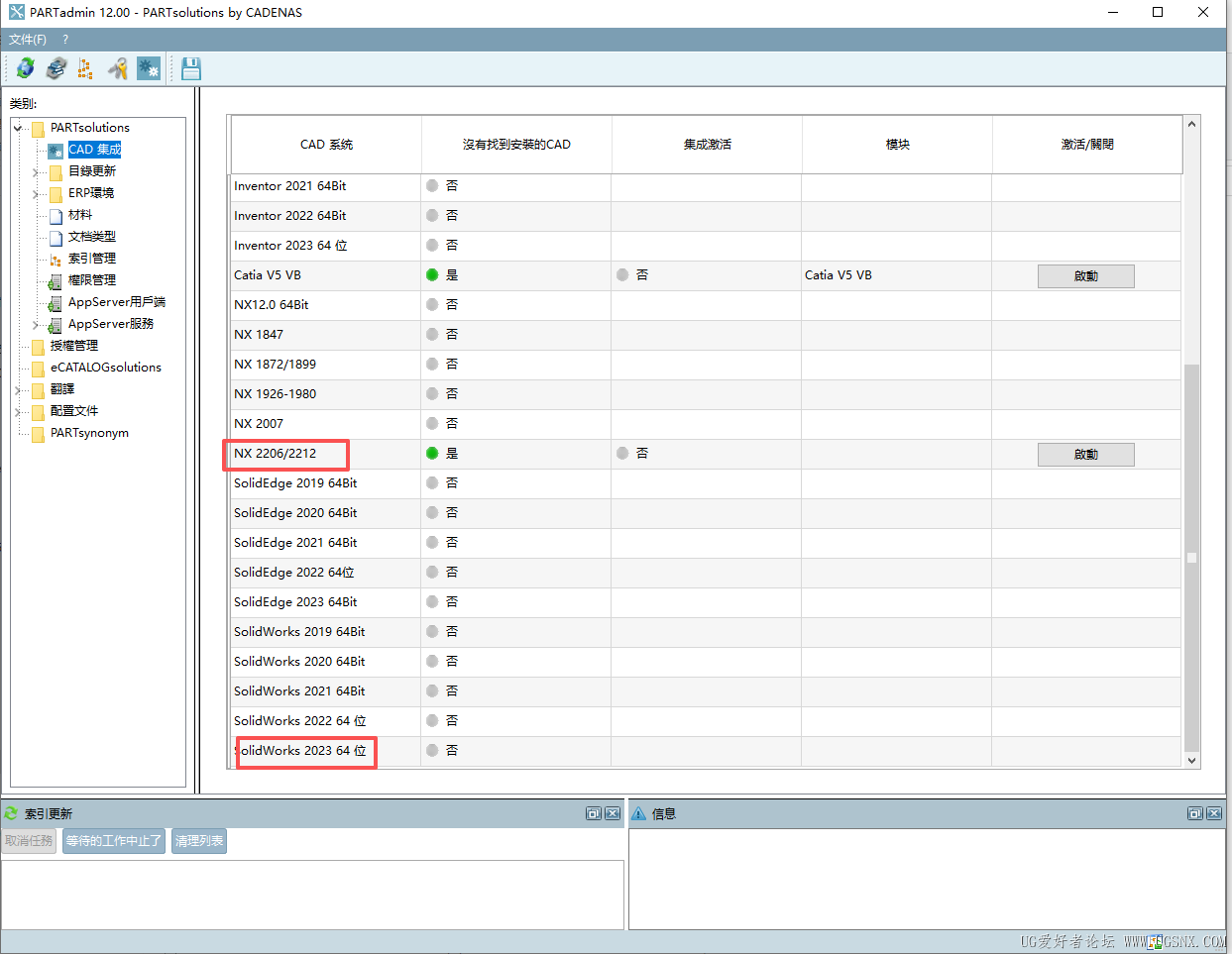This screenshot has height=954, width=1232.
Task: Open the orange index tree toolbar icon
Action: click(86, 68)
